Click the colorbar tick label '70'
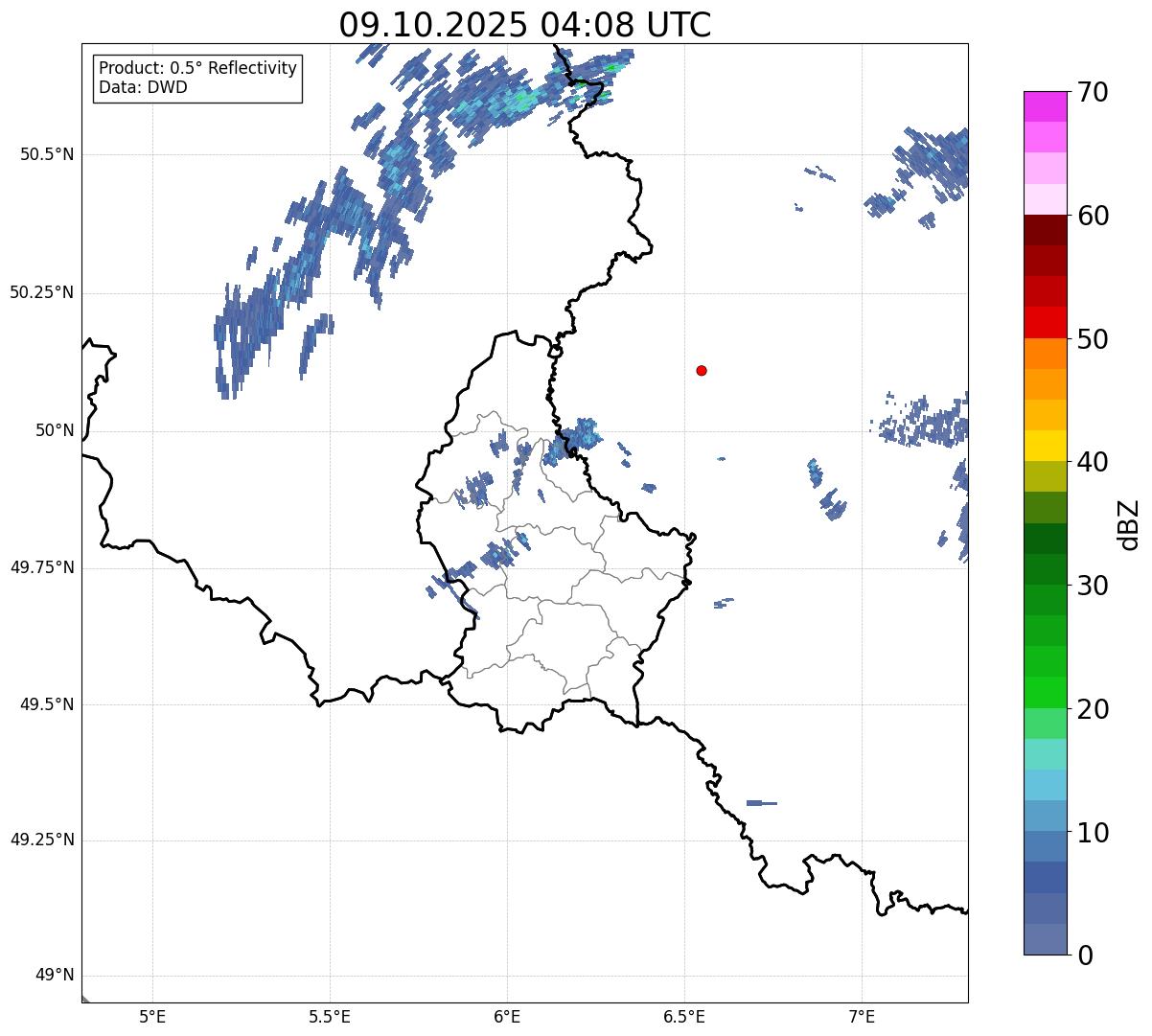1152x1036 pixels. [1093, 92]
